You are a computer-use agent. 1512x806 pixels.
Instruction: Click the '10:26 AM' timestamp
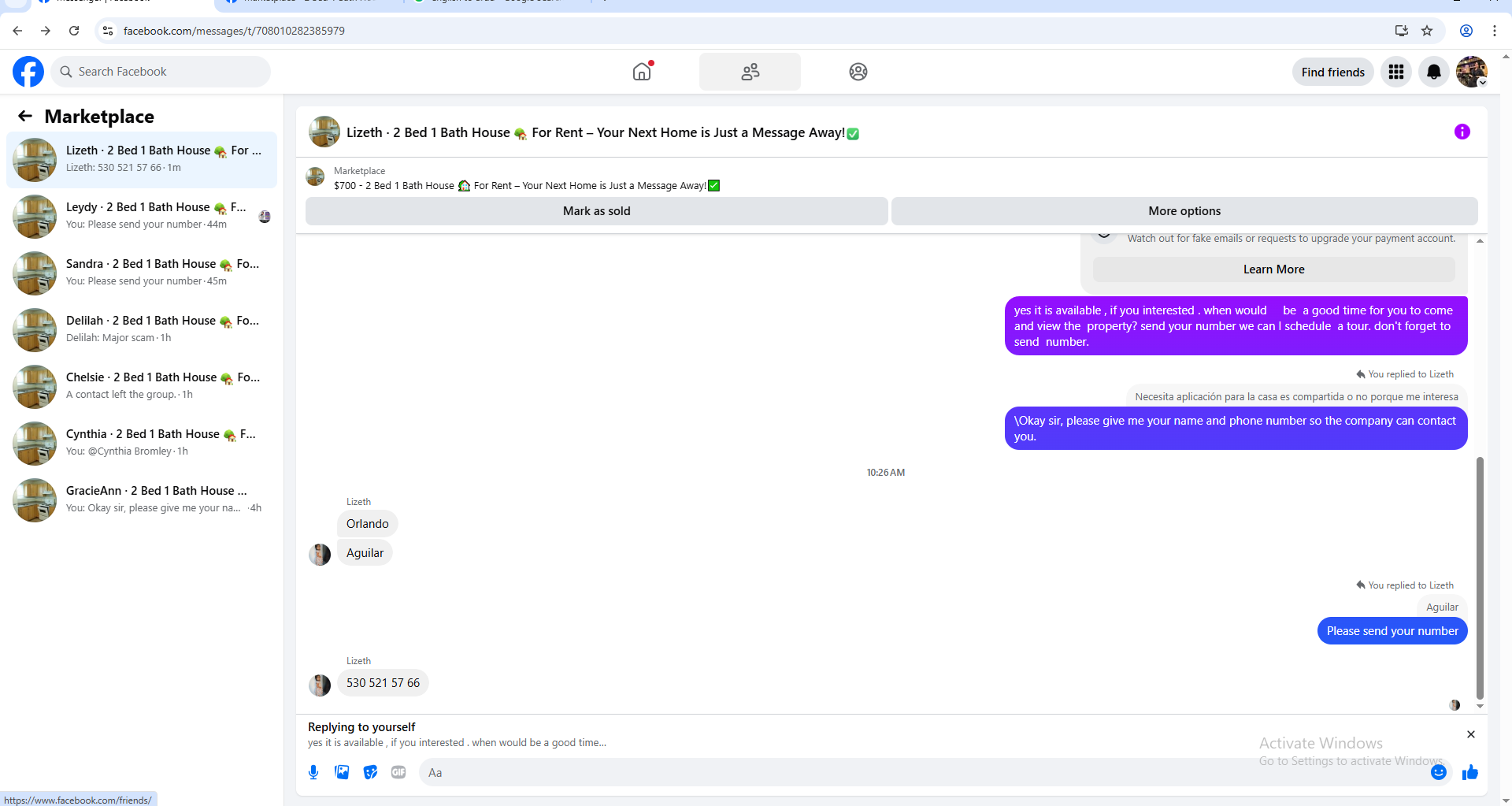click(886, 473)
